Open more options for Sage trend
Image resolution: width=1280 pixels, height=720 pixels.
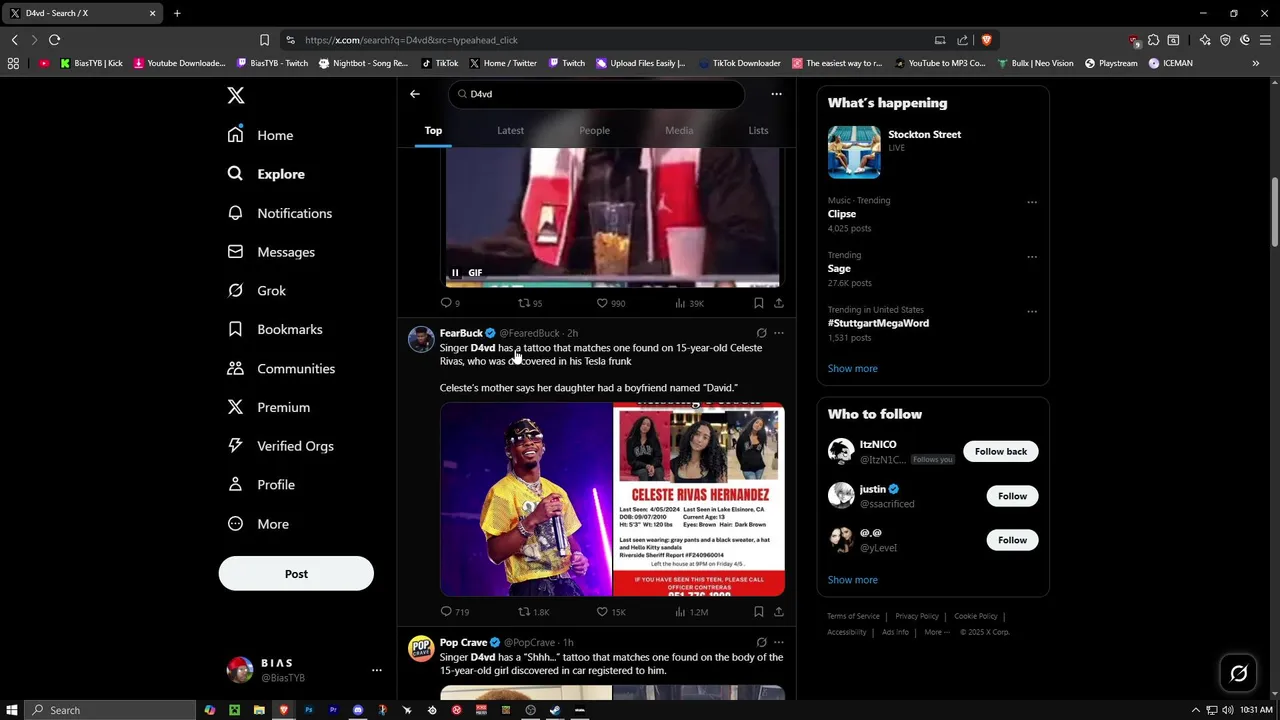coord(1032,257)
